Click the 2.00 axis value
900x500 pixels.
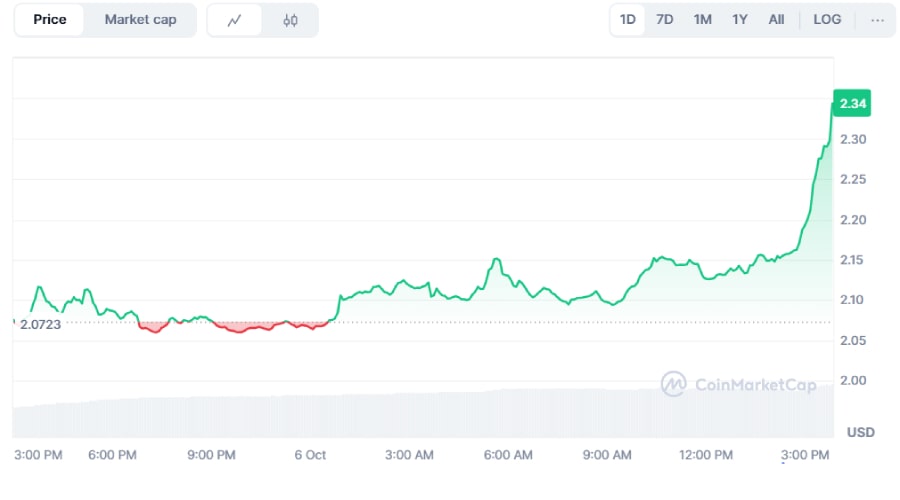(853, 381)
